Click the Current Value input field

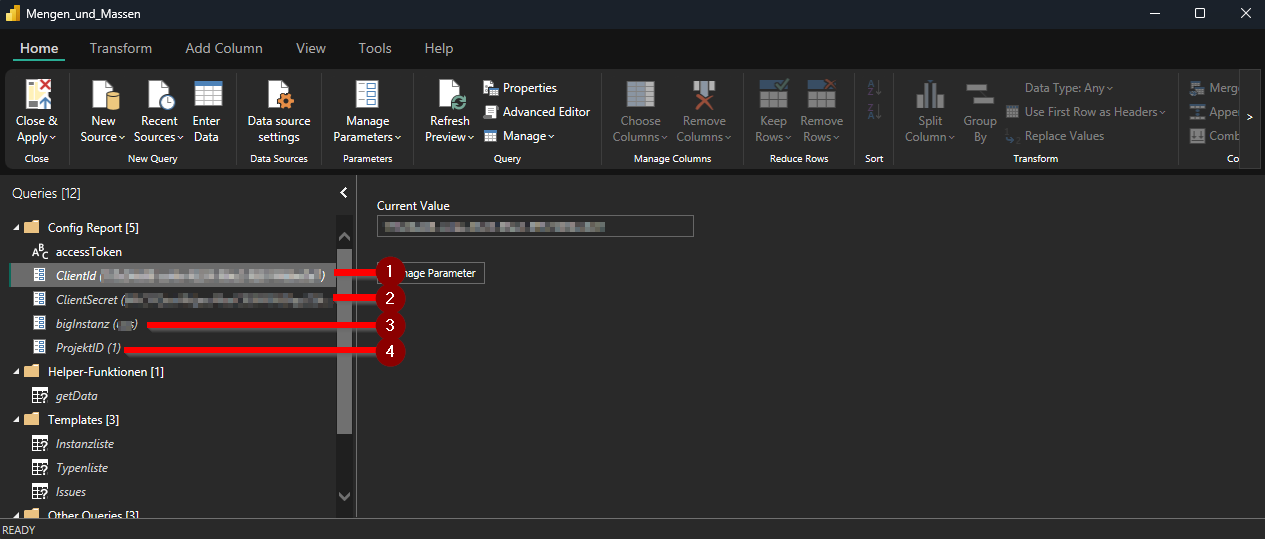tap(535, 226)
